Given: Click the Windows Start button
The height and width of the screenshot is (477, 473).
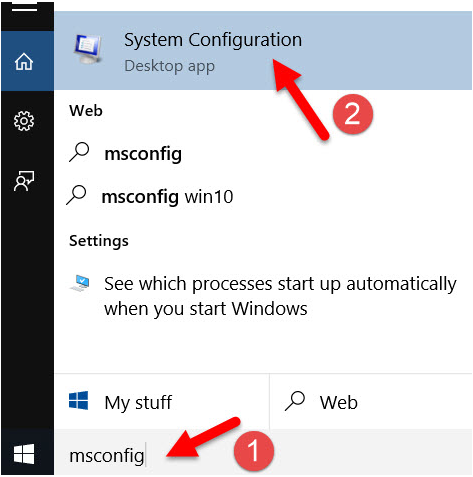Looking at the screenshot, I should coord(24,454).
